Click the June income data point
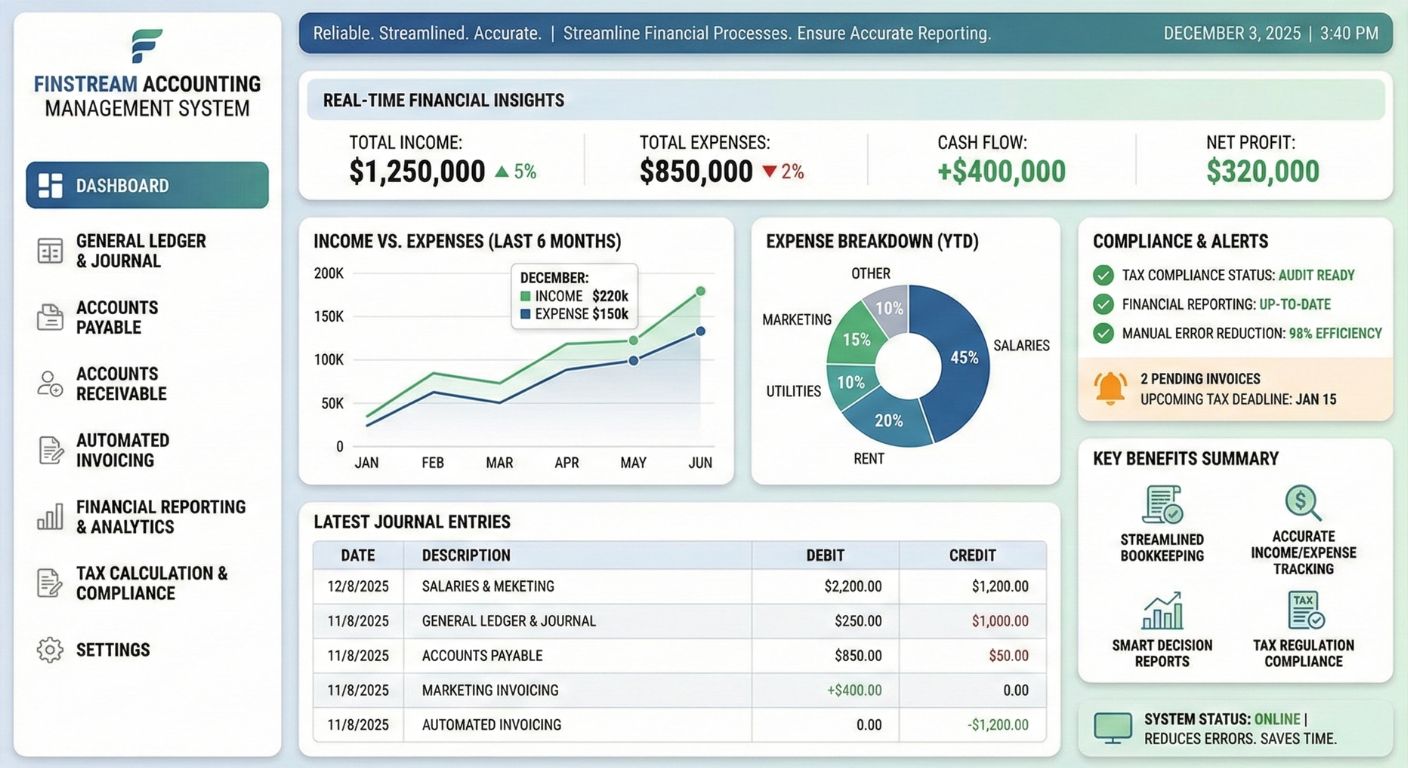Screen dimensions: 1408x768 pos(700,291)
